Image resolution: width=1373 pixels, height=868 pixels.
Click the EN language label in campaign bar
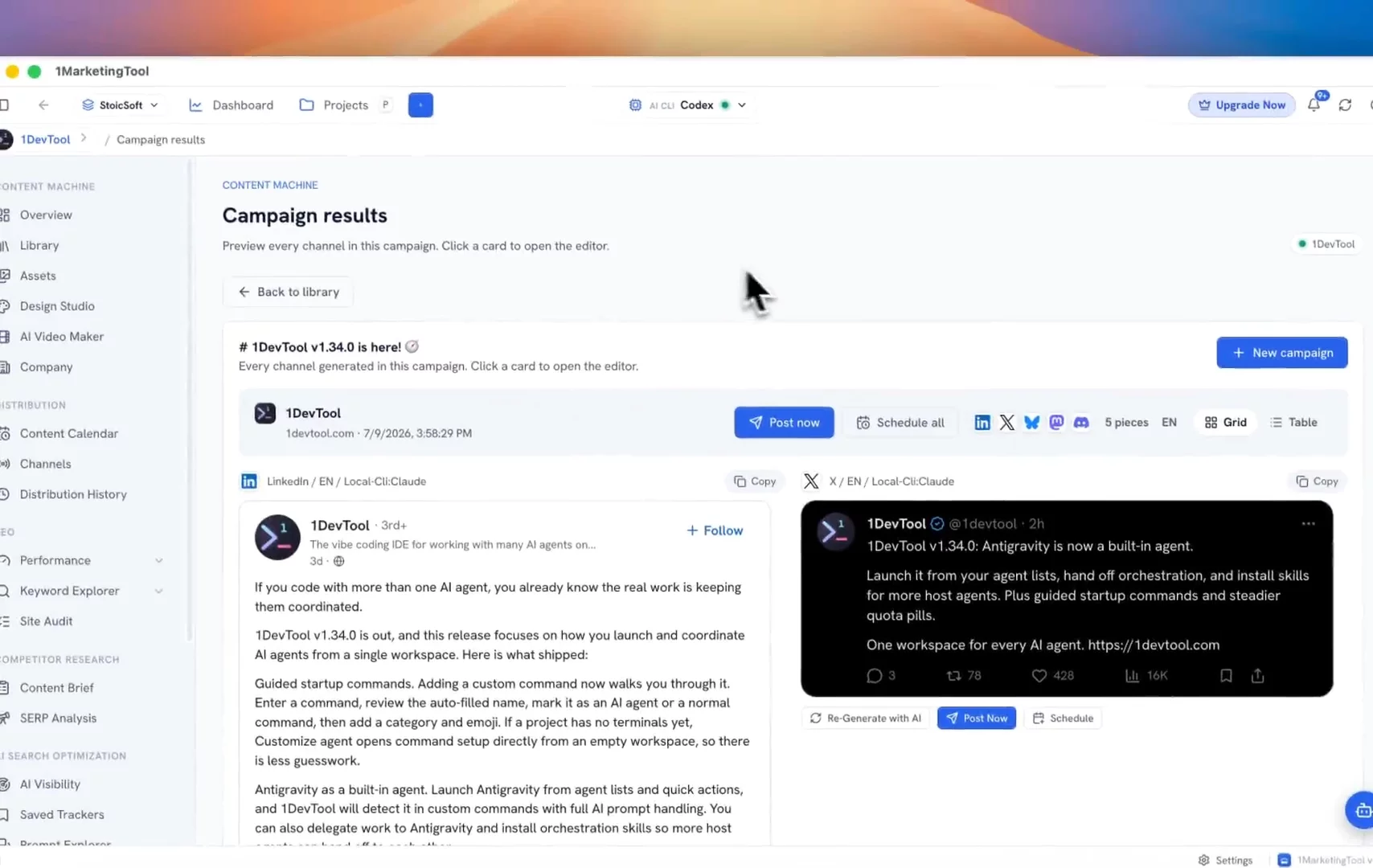point(1169,423)
